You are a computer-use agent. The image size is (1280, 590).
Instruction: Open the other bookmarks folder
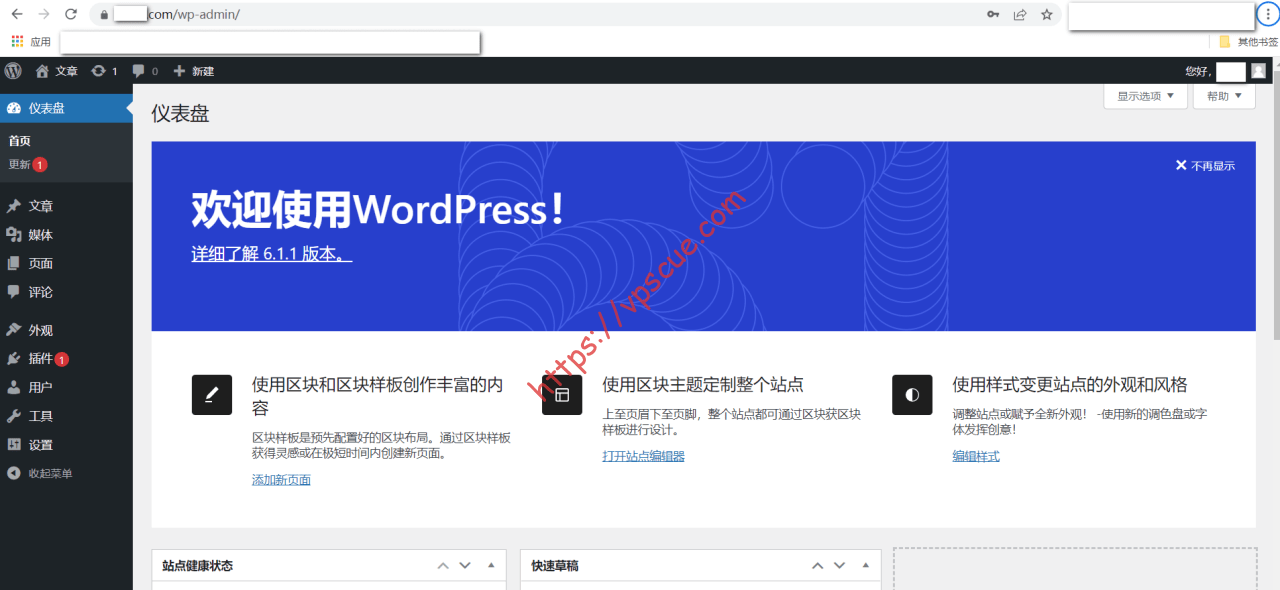[1248, 42]
